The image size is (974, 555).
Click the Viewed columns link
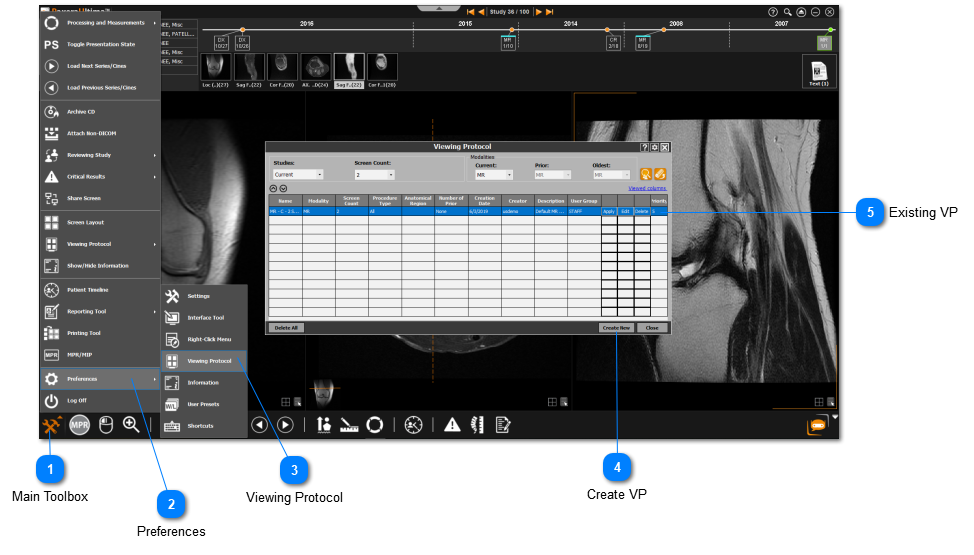pyautogui.click(x=647, y=188)
